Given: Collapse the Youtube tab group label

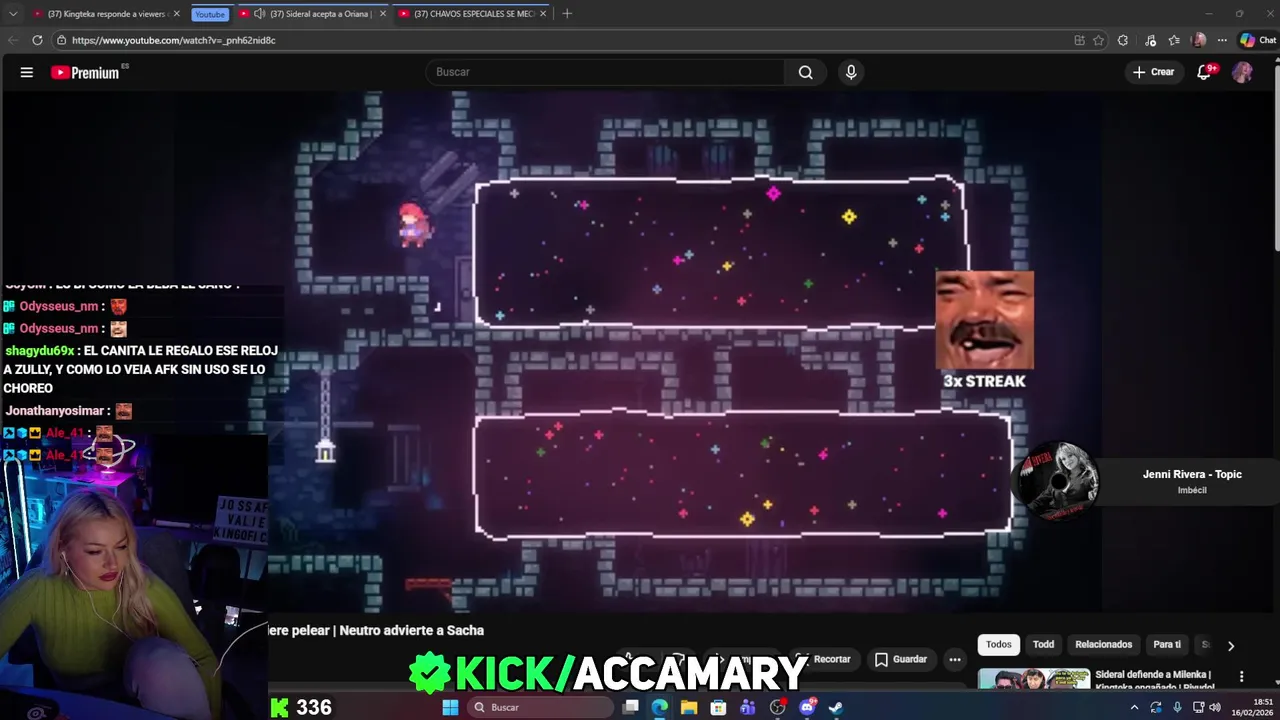Looking at the screenshot, I should tap(210, 14).
